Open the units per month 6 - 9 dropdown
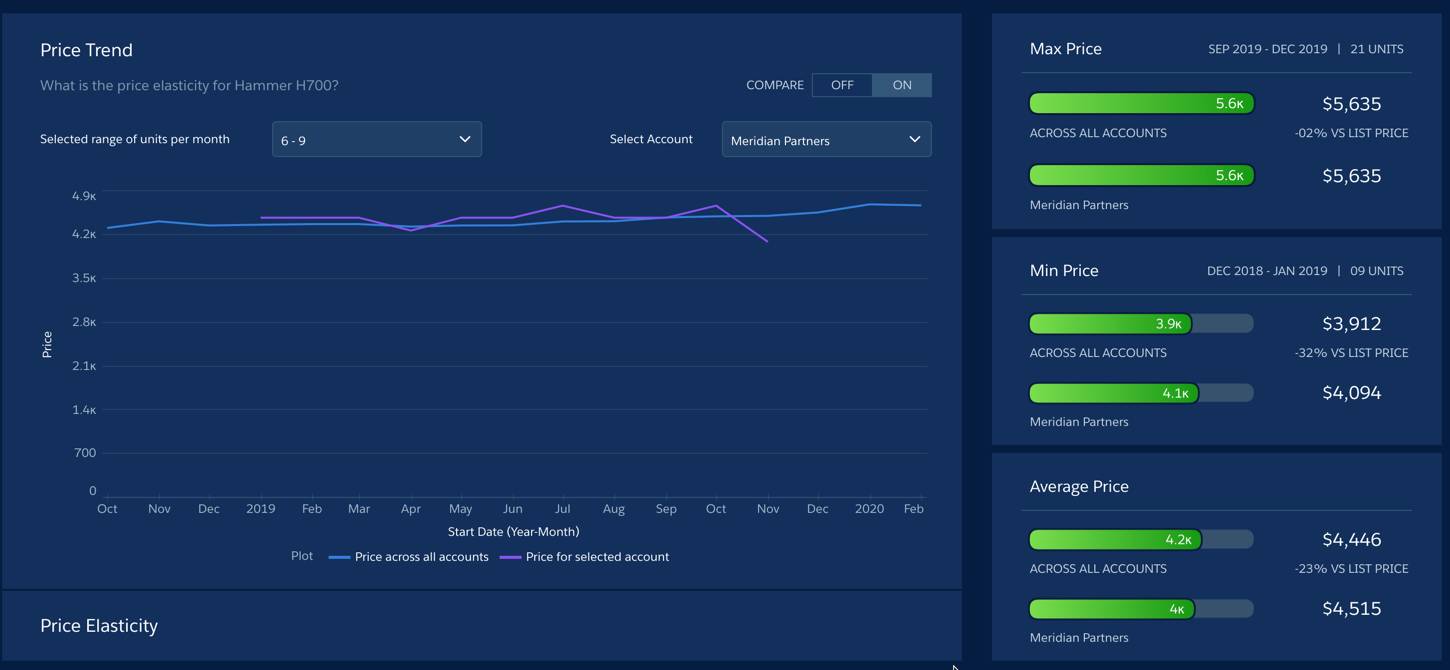Screen dimensions: 1450x670 click(x=377, y=140)
